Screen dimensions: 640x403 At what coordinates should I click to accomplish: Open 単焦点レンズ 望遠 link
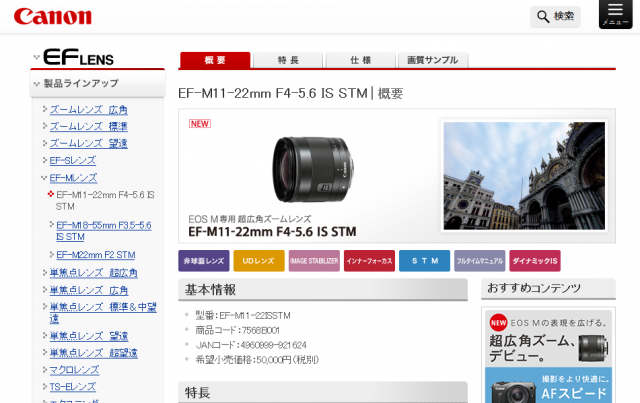pyautogui.click(x=89, y=336)
